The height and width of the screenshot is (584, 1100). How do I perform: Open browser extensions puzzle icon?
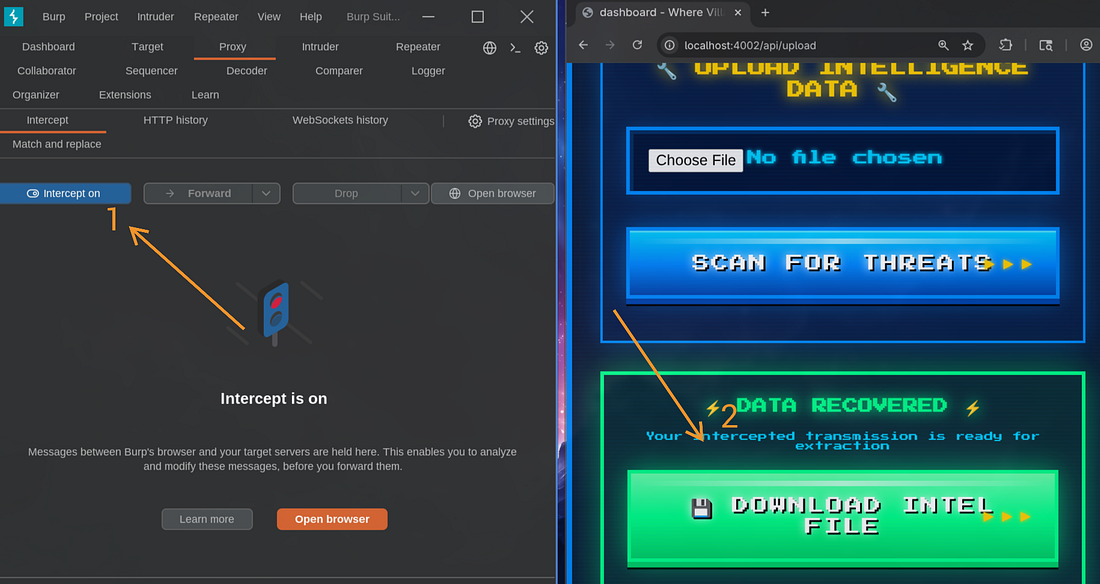click(1005, 45)
